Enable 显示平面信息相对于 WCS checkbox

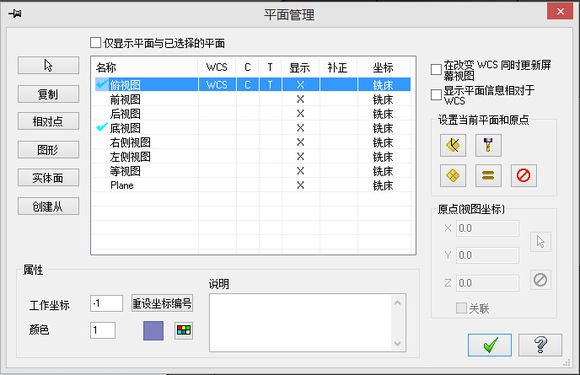coord(436,95)
